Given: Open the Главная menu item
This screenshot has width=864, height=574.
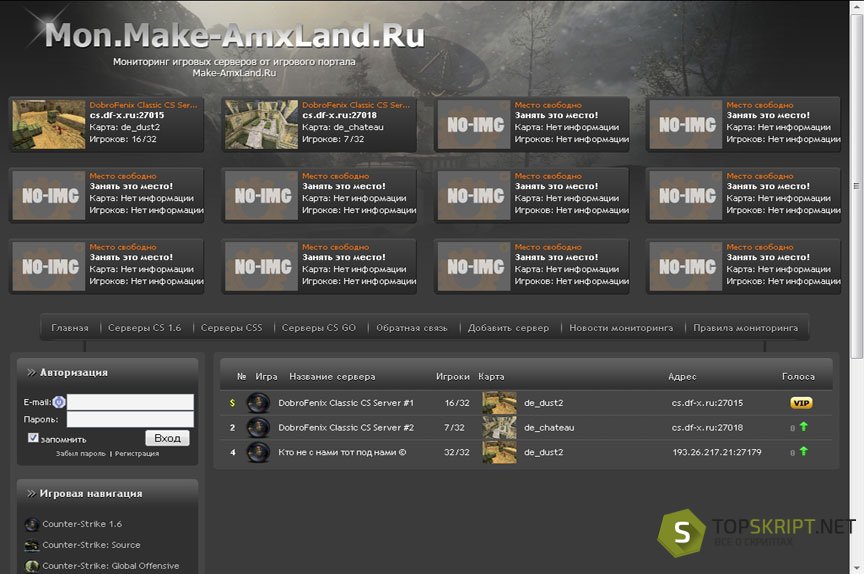Looking at the screenshot, I should click(x=69, y=328).
